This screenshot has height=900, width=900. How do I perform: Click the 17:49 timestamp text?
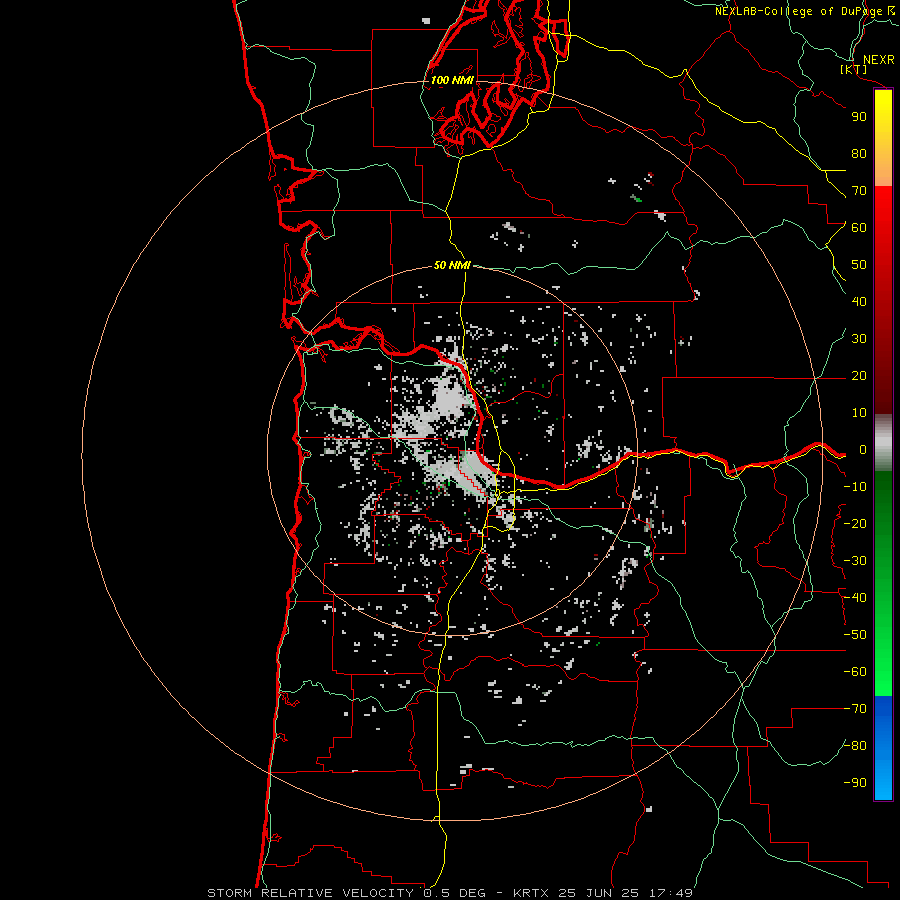tap(671, 893)
